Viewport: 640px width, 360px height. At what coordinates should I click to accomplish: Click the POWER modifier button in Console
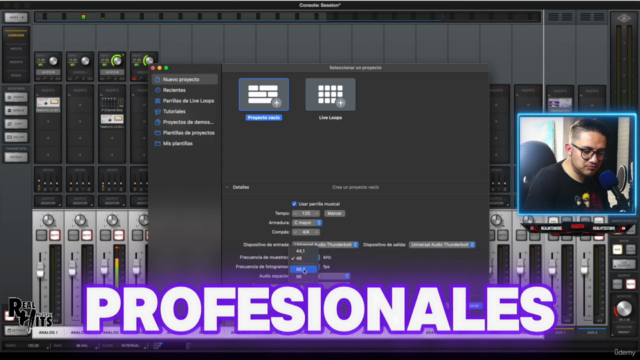16,97
